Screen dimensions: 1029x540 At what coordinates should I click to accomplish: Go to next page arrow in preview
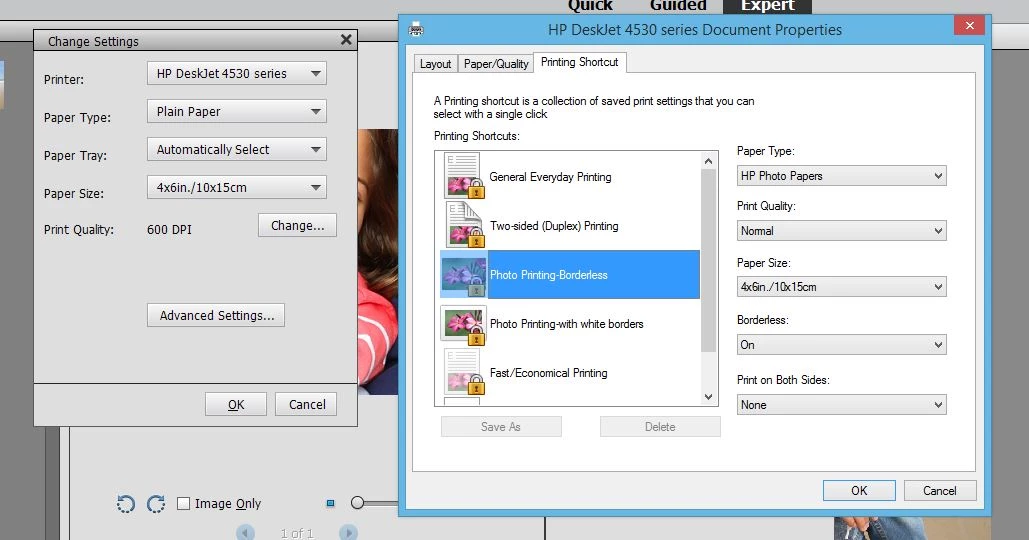[348, 533]
